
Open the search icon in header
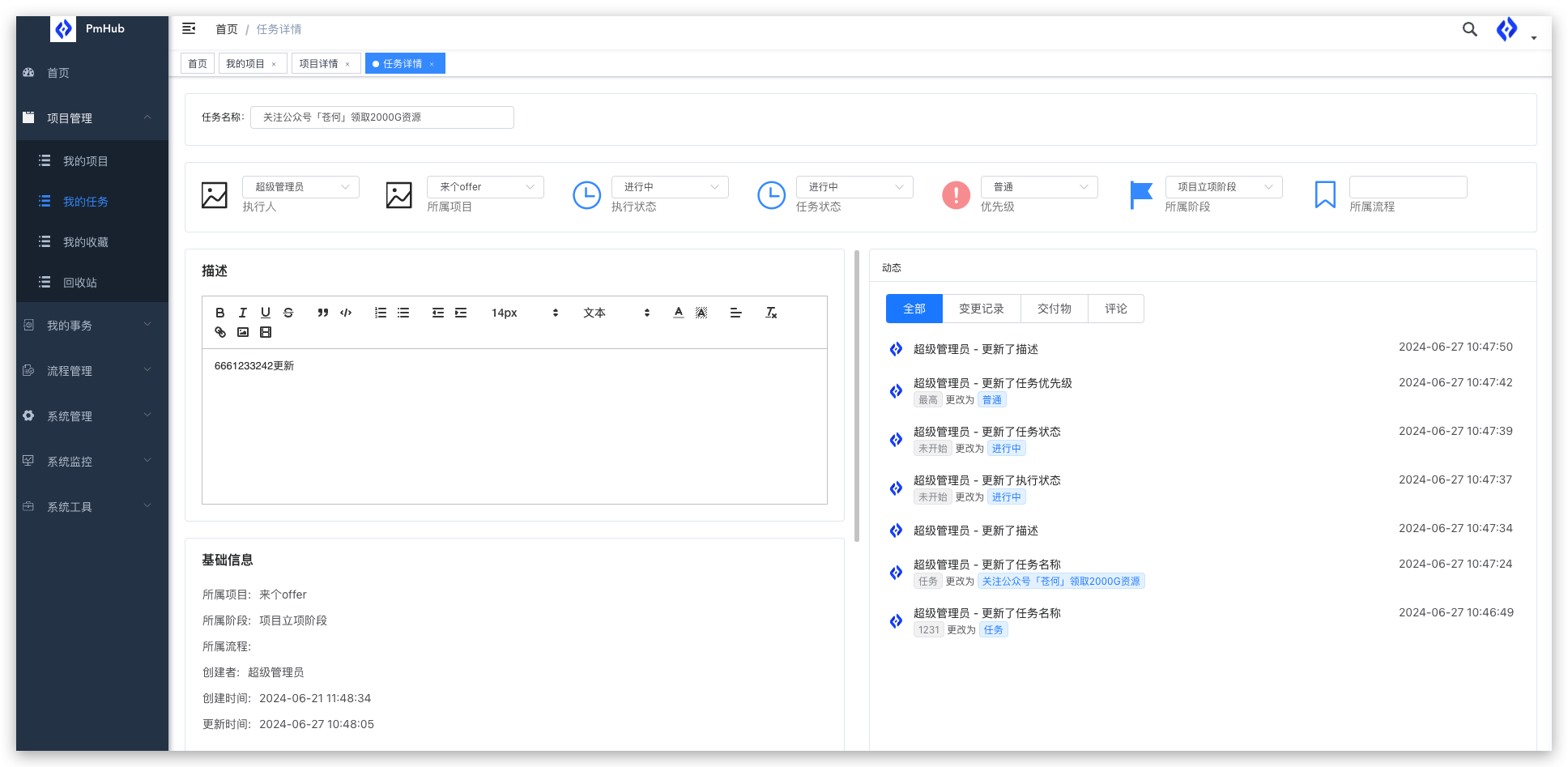click(x=1469, y=30)
